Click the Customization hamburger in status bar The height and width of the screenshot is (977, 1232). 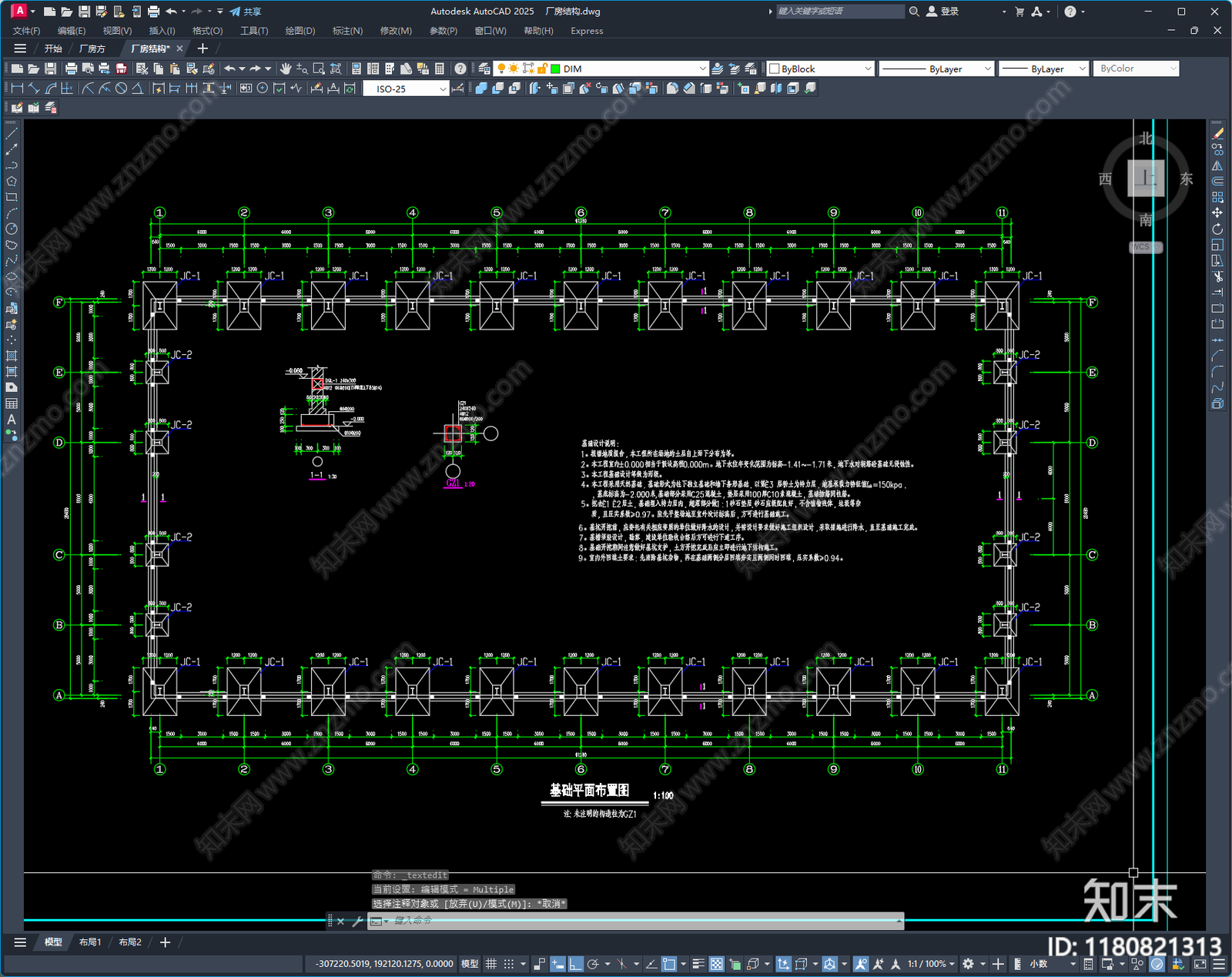[1219, 964]
